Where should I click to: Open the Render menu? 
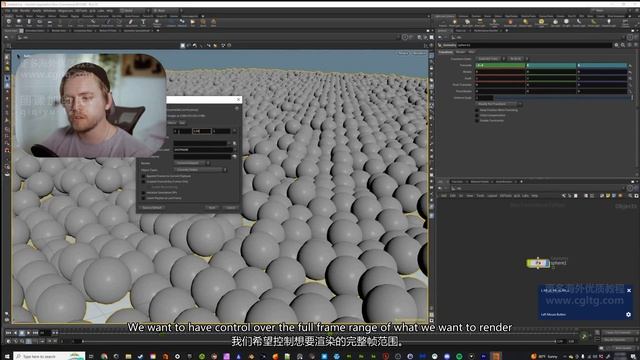[x=25, y=11]
